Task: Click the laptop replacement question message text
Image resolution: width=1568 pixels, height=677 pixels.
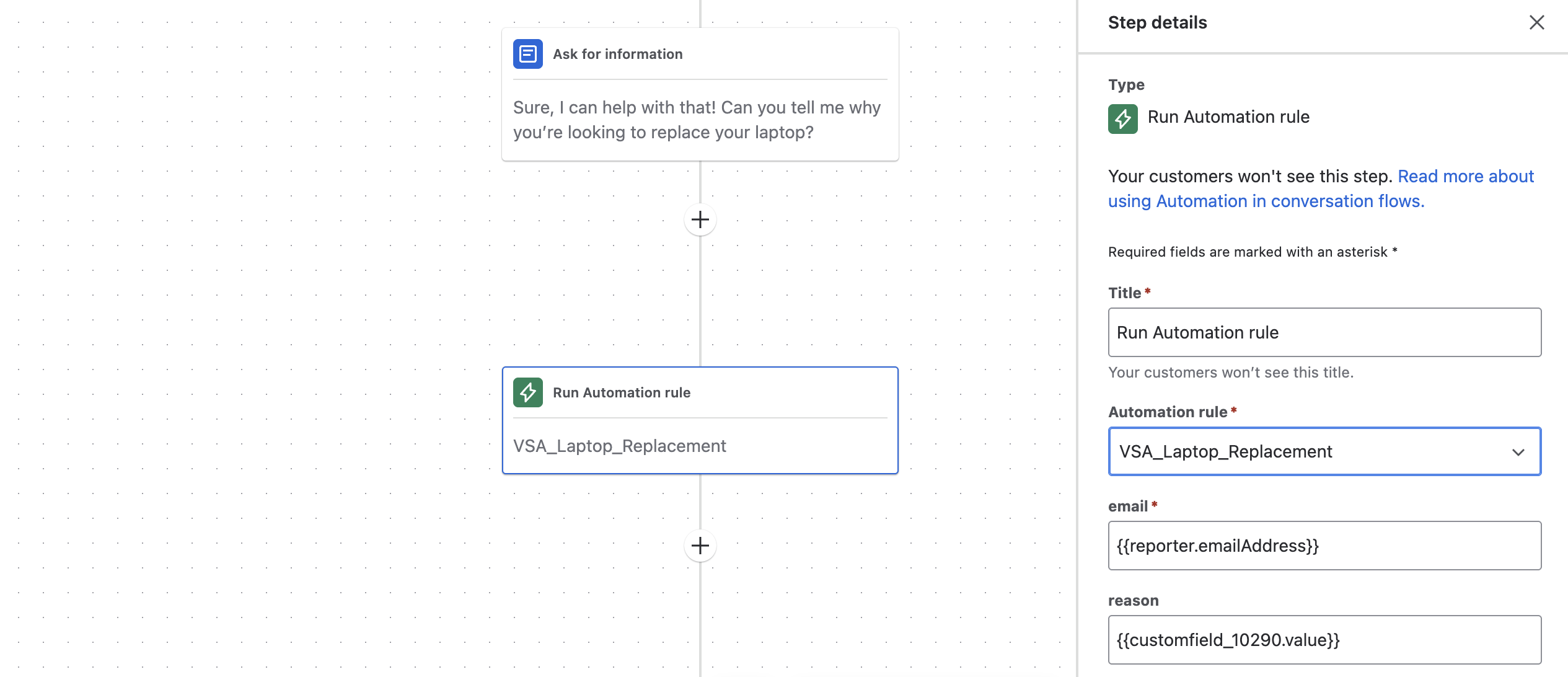Action: (x=697, y=120)
